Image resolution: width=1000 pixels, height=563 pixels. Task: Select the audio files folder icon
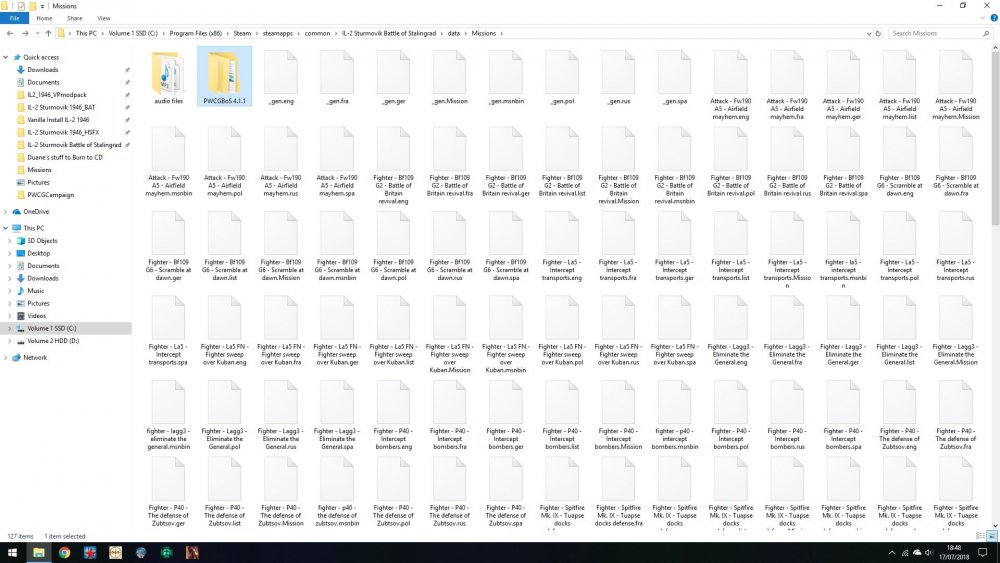point(168,73)
